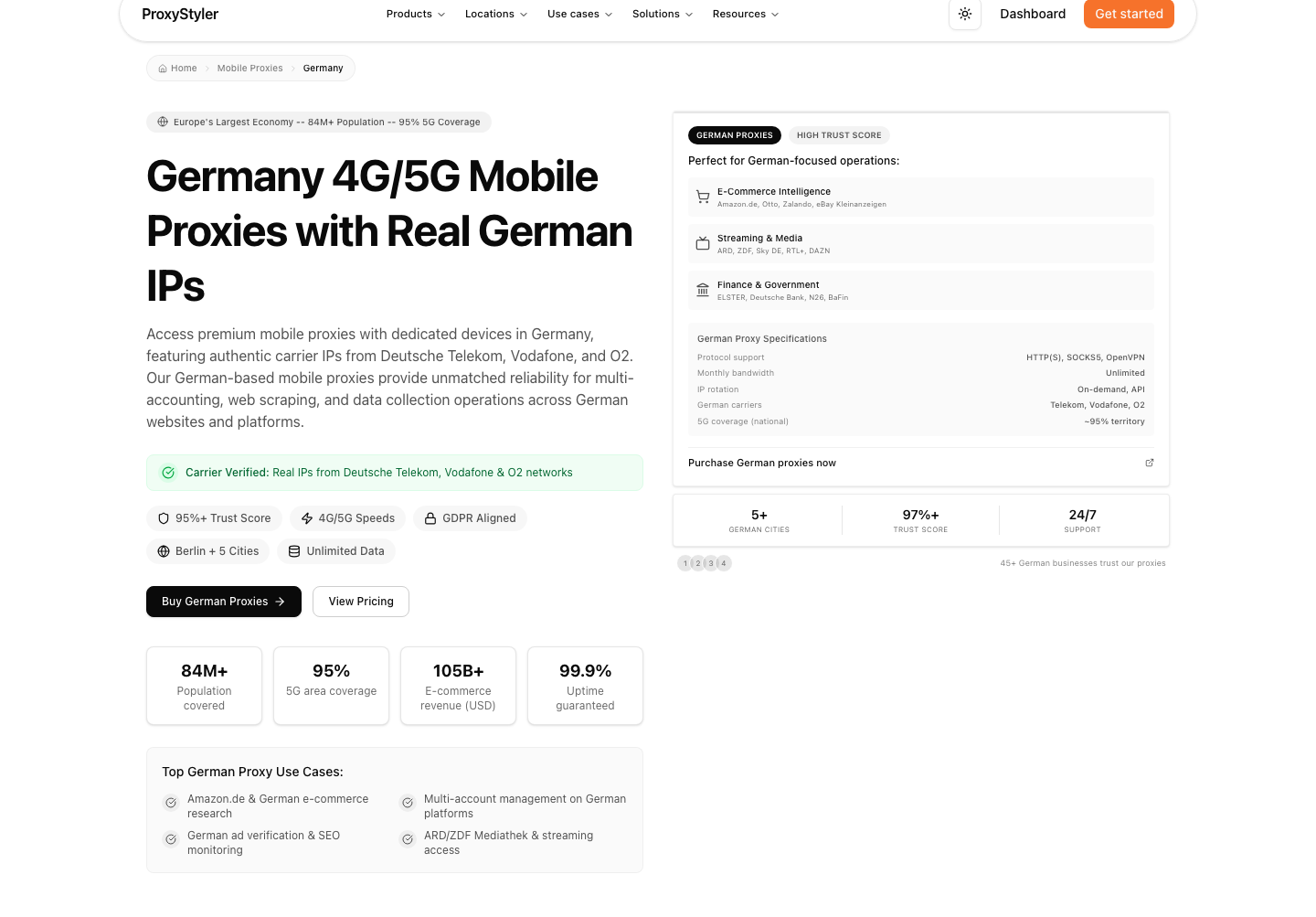
Task: Click the database icon on Unlimited Data badge
Action: click(294, 551)
